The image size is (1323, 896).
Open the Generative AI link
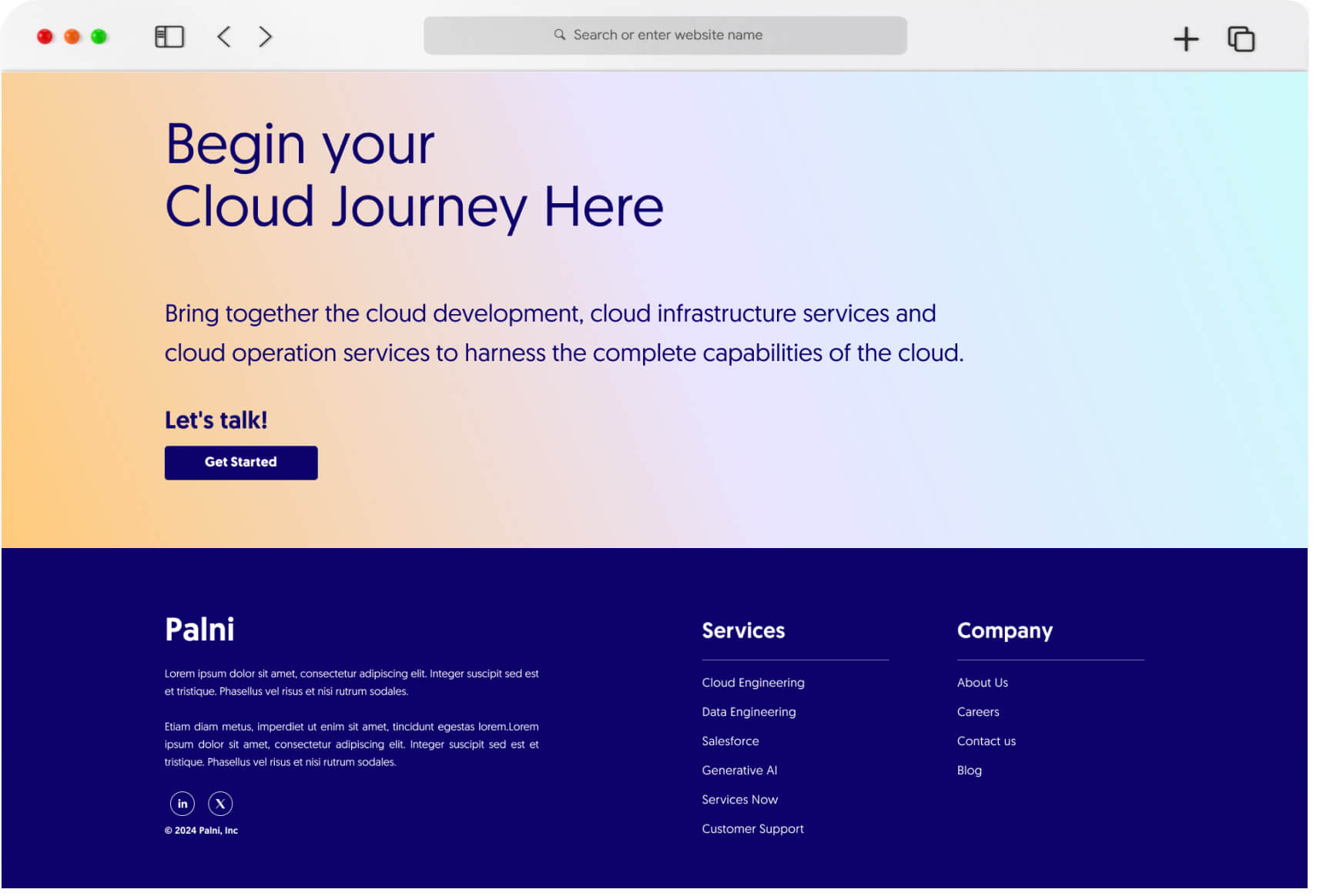click(739, 770)
